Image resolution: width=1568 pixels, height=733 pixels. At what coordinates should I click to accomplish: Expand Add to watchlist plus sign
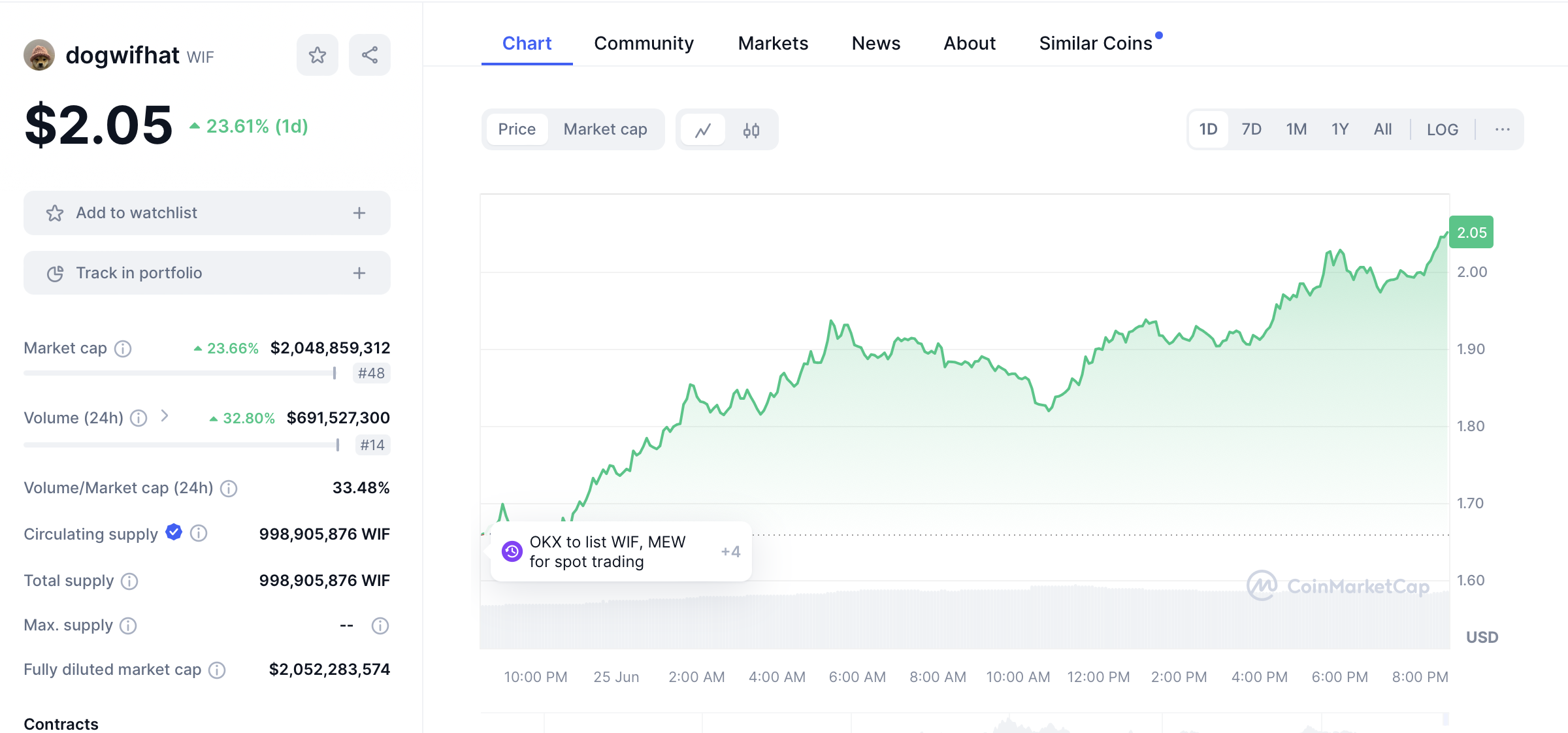point(359,213)
